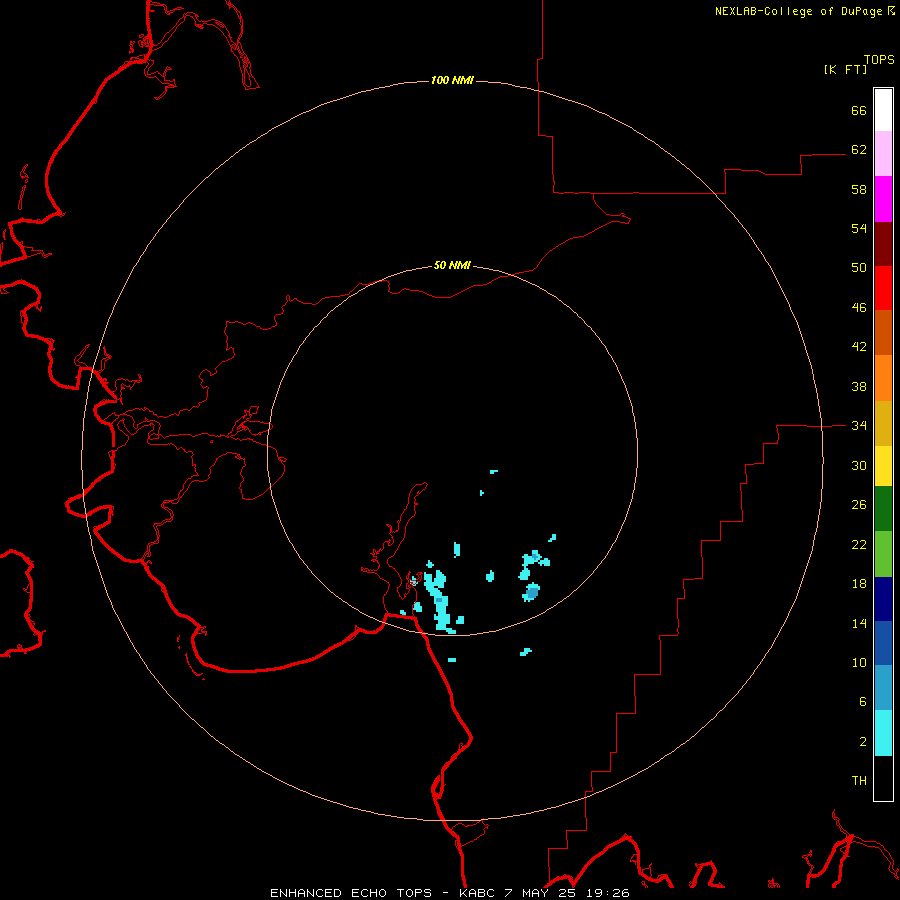
Task: Click the 'ENHANCED ECHO TOPS' product title
Action: [351, 893]
